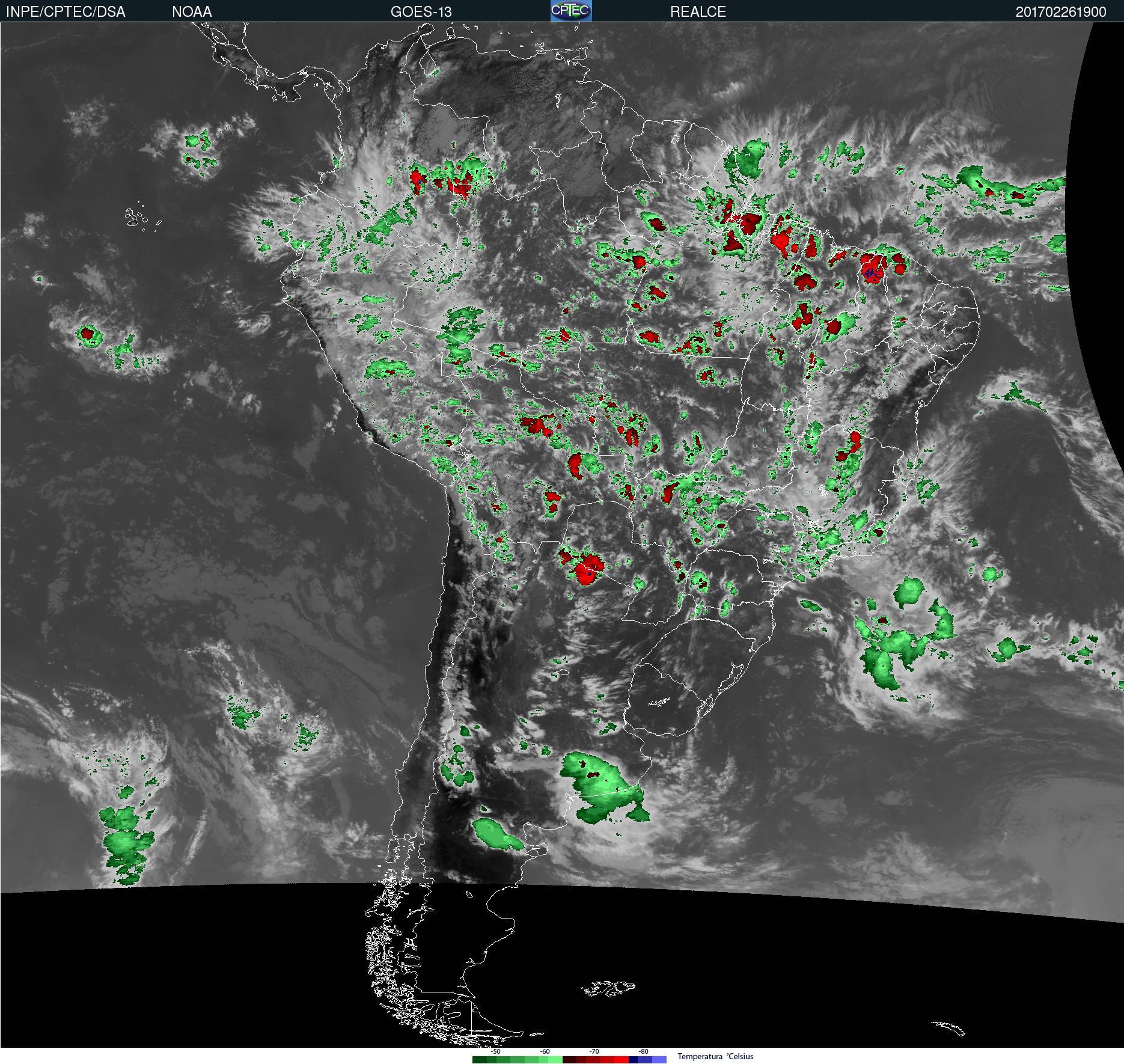Click the Temperatura °Celsius legend caption
The width and height of the screenshot is (1124, 1064).
[715, 1057]
